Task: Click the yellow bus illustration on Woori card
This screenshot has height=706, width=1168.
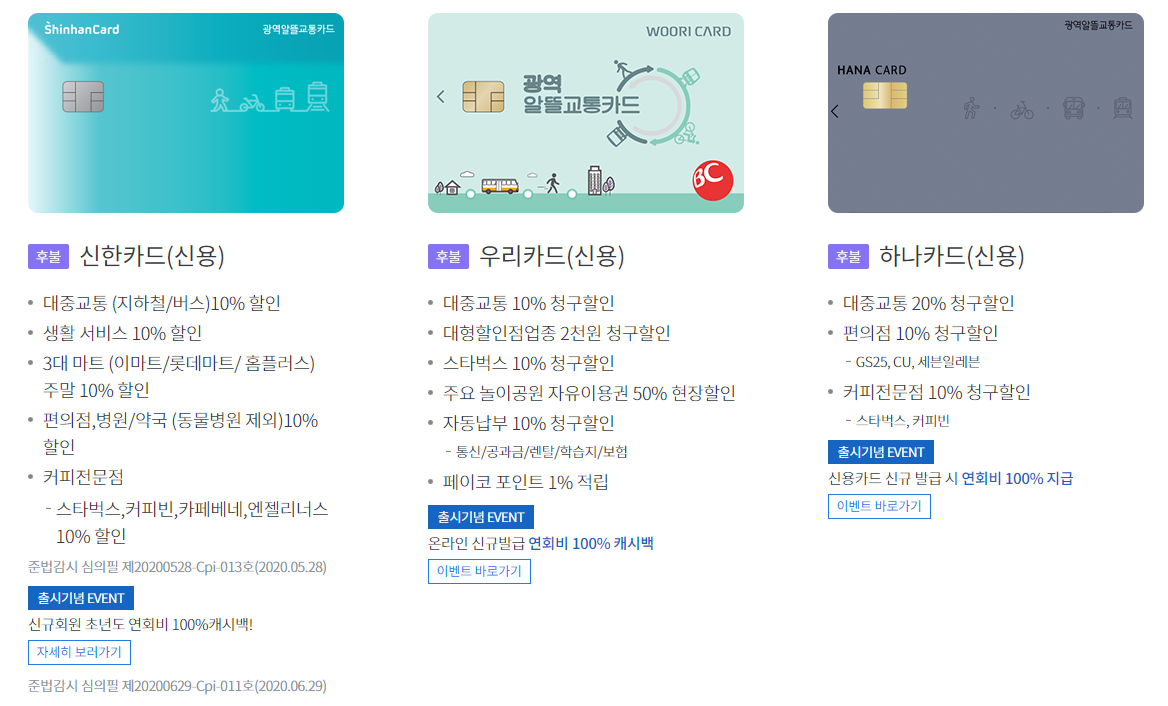Action: point(500,185)
